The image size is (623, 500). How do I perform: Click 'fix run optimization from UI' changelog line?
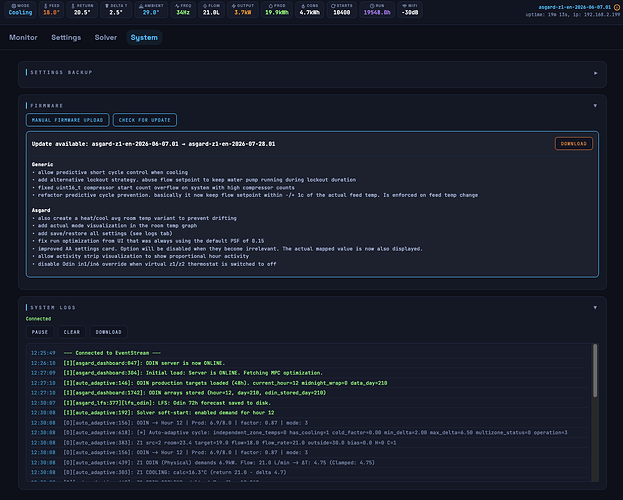(x=148, y=241)
